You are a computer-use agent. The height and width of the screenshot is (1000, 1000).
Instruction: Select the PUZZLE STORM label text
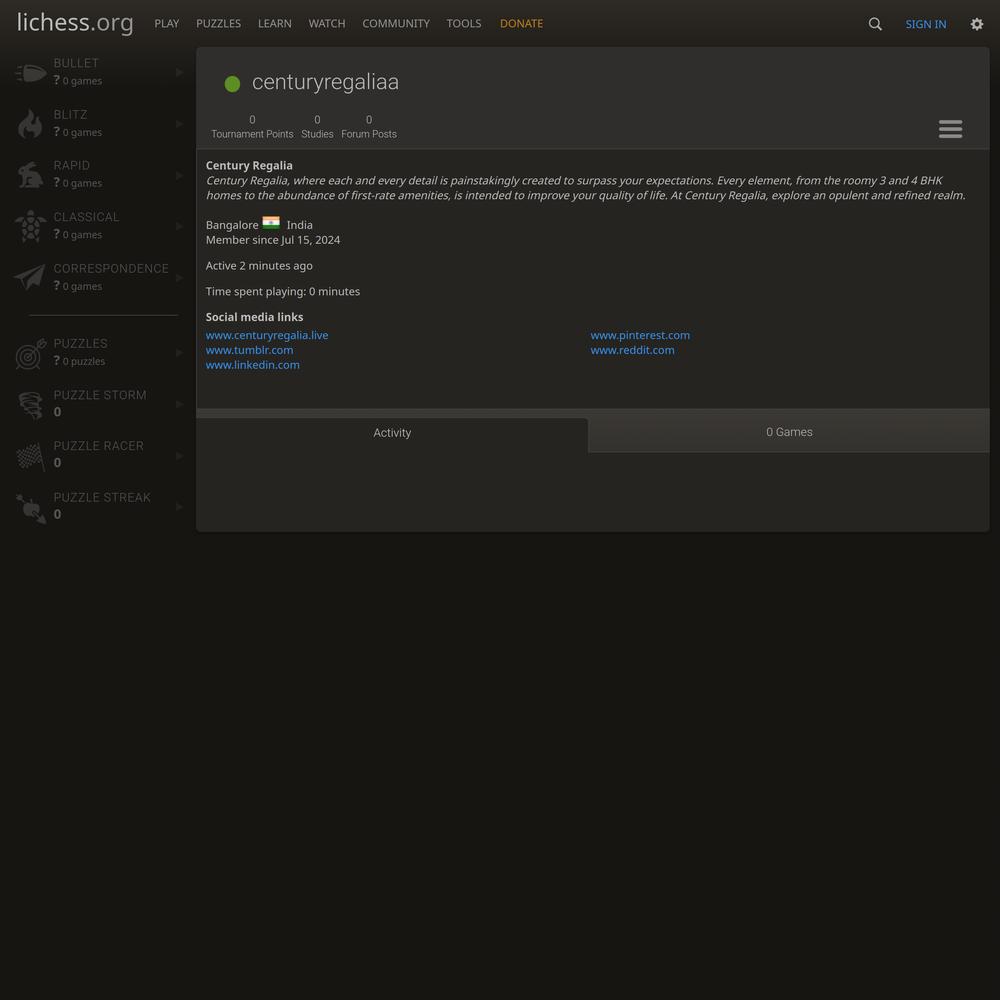tap(100, 395)
